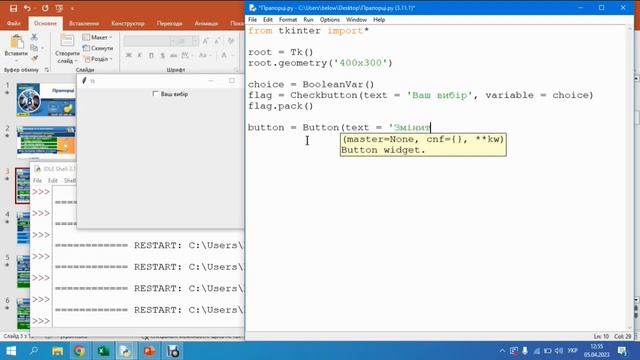Open the Розділ section dropdown
The width and height of the screenshot is (640, 360).
[98, 59]
